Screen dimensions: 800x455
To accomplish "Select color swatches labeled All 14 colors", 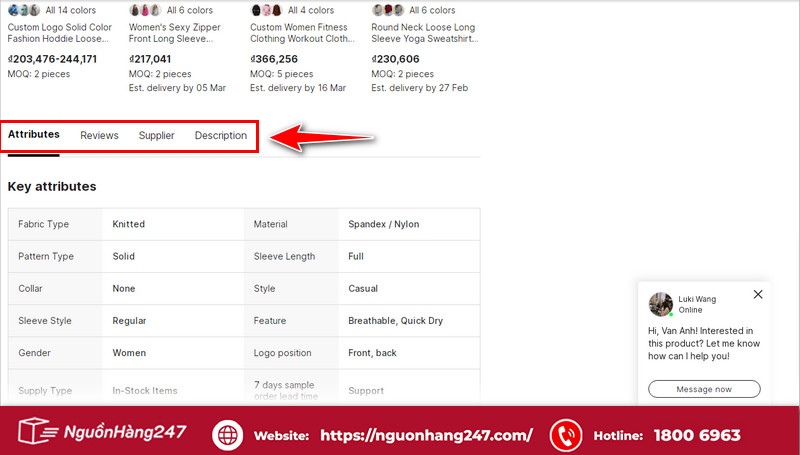I will pos(24,10).
